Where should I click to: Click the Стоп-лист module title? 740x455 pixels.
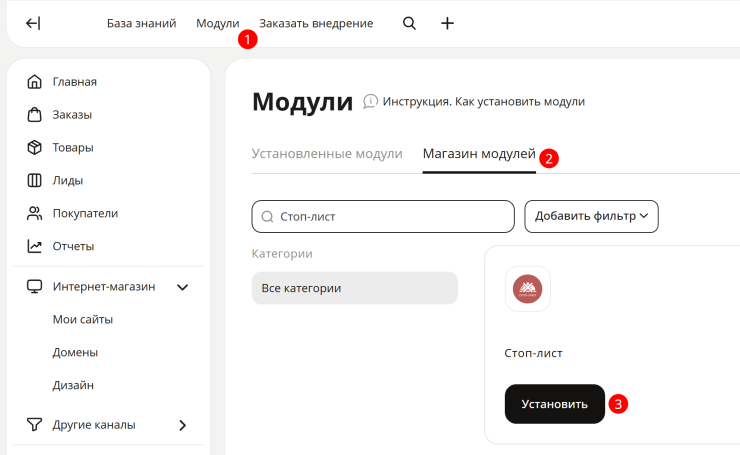pos(533,353)
